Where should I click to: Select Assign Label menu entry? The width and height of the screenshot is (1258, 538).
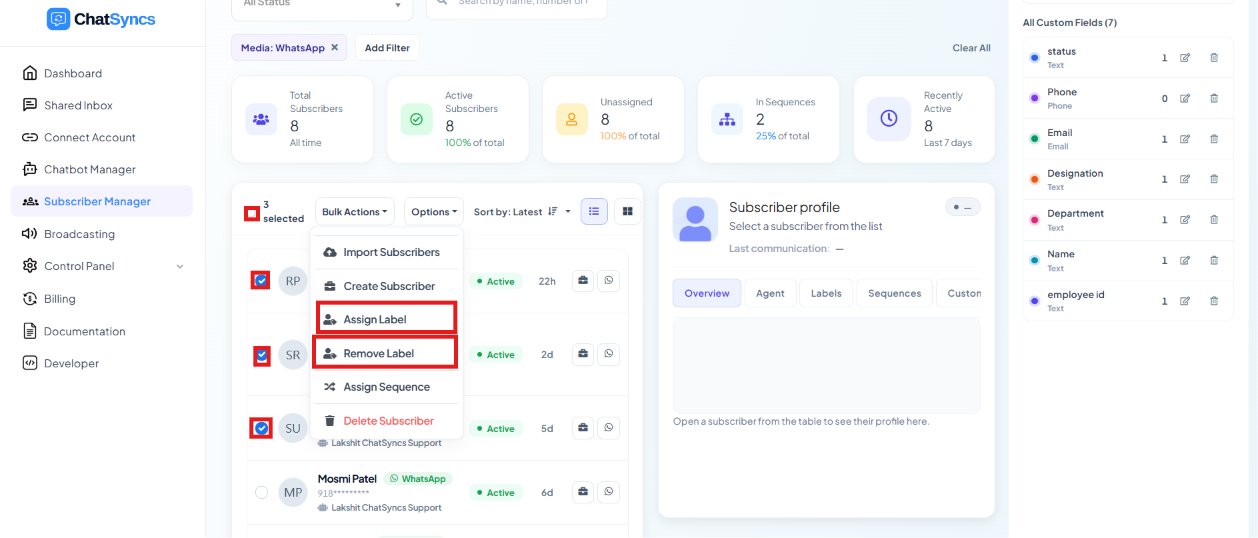pyautogui.click(x=386, y=319)
